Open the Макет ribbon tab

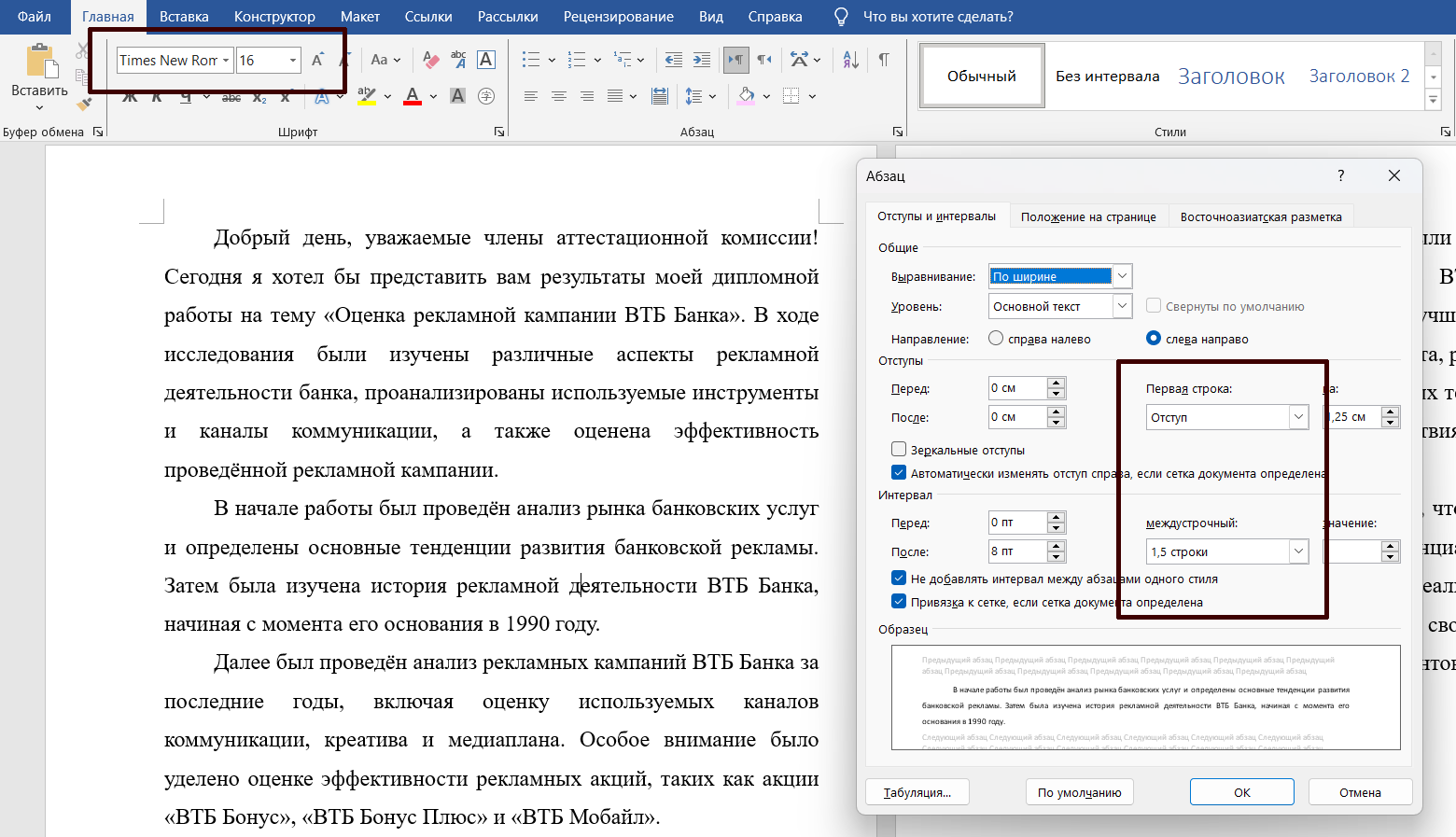[360, 17]
